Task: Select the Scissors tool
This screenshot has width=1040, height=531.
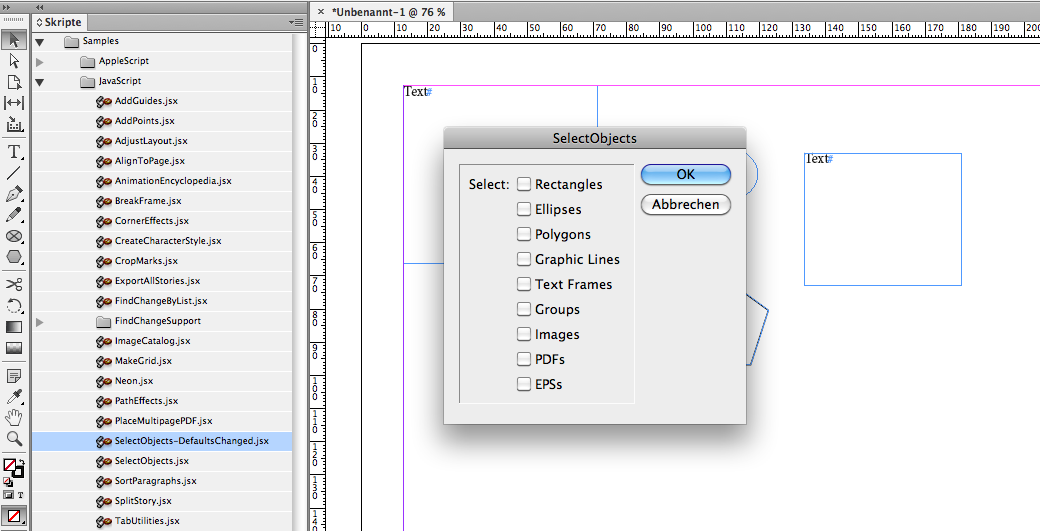Action: pyautogui.click(x=14, y=285)
